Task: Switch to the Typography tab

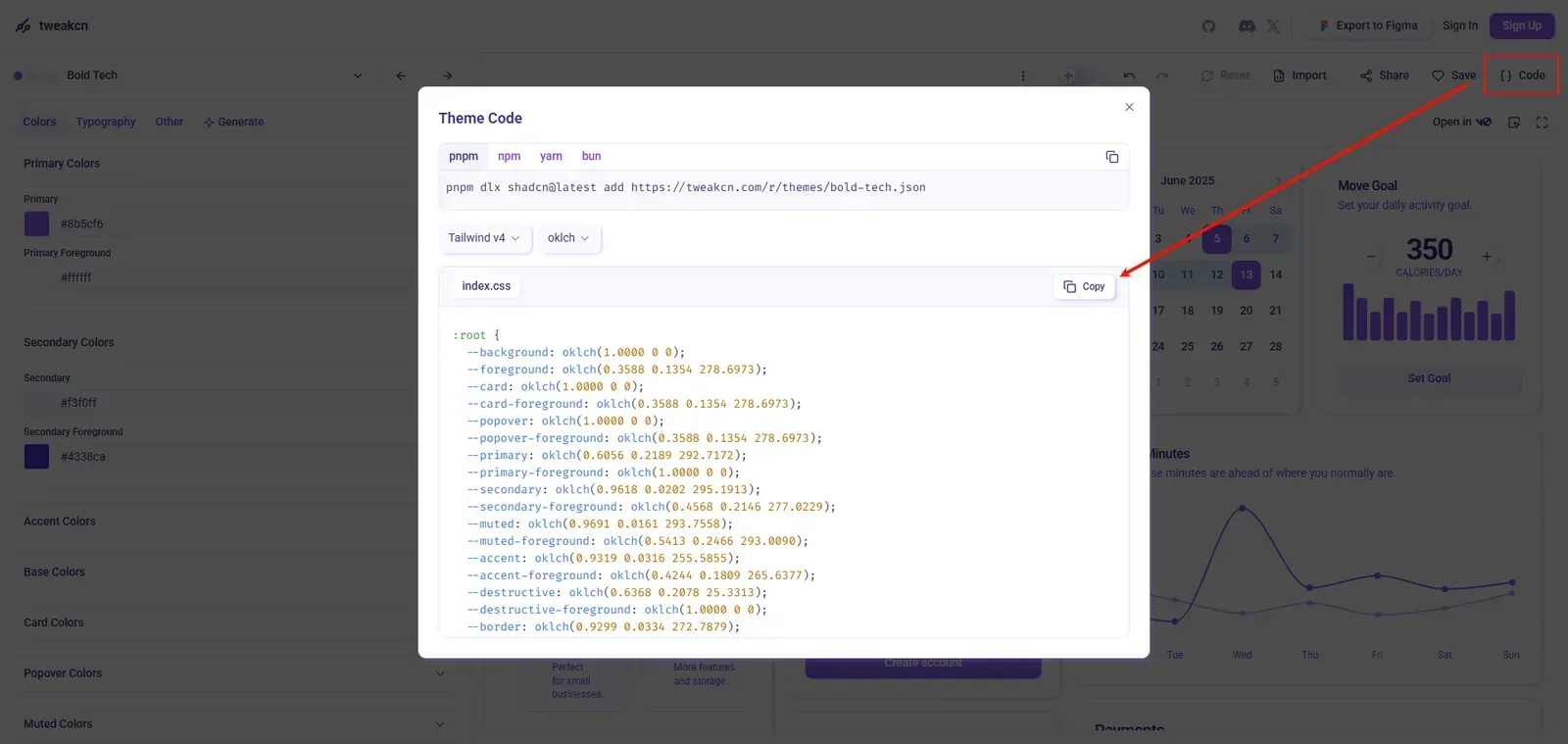Action: point(106,123)
